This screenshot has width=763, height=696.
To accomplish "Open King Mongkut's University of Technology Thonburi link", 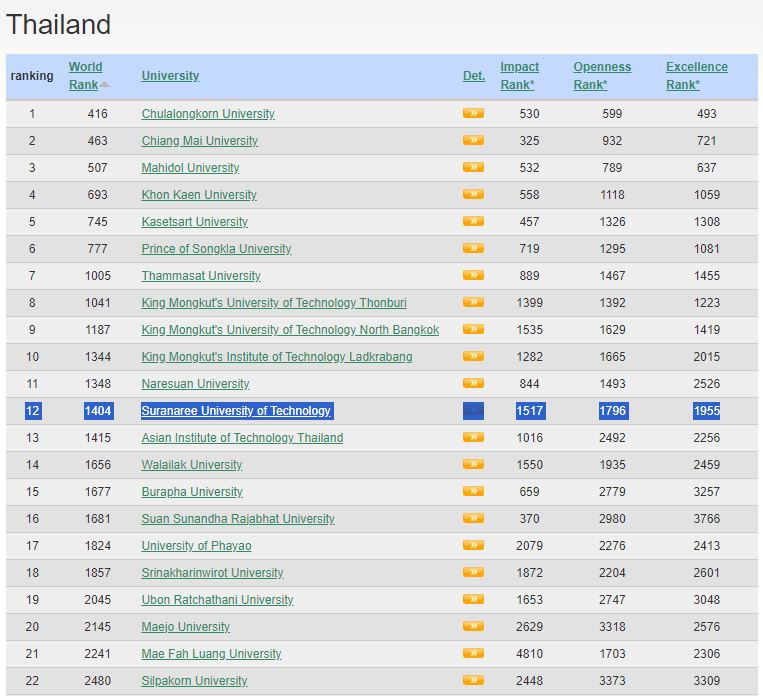I will coord(274,303).
